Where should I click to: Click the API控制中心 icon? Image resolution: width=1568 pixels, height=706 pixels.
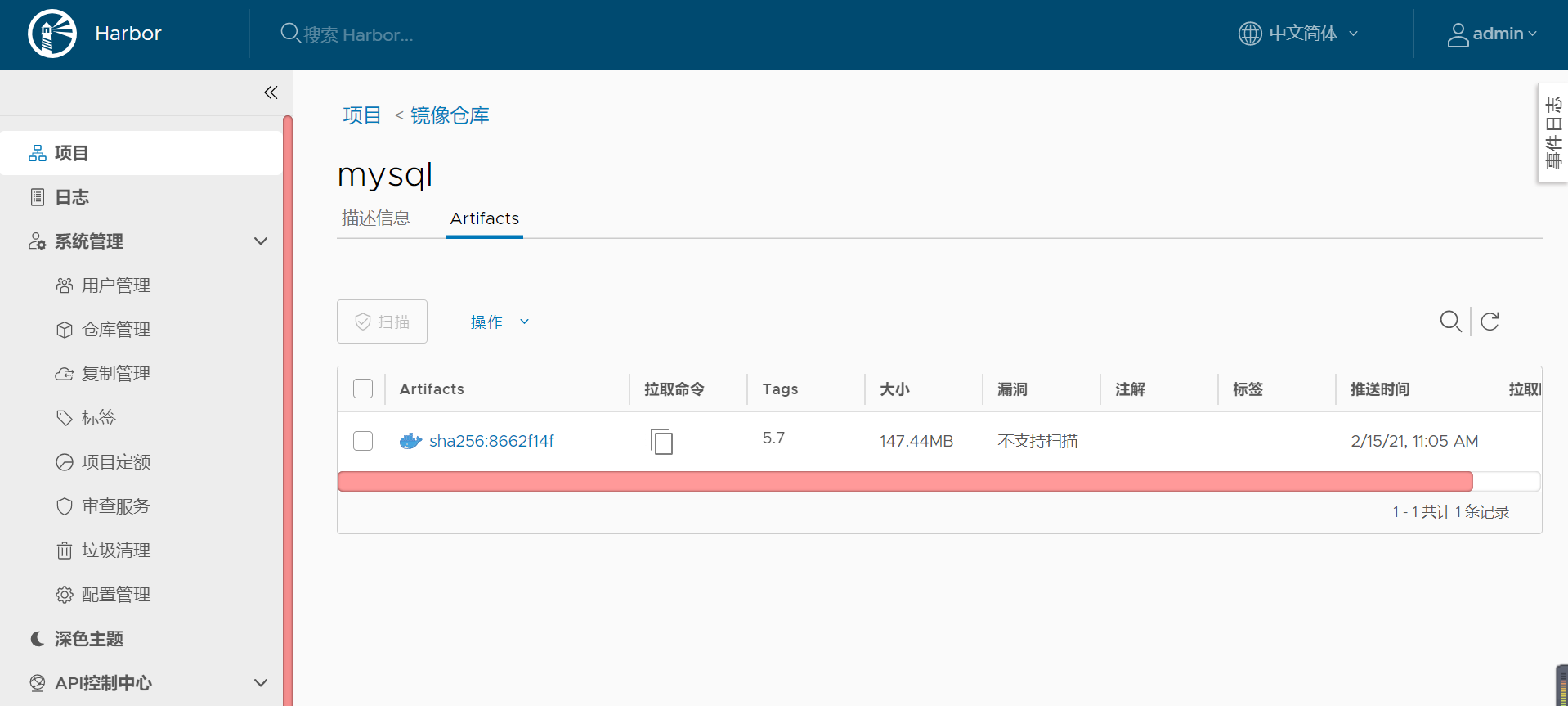coord(38,683)
